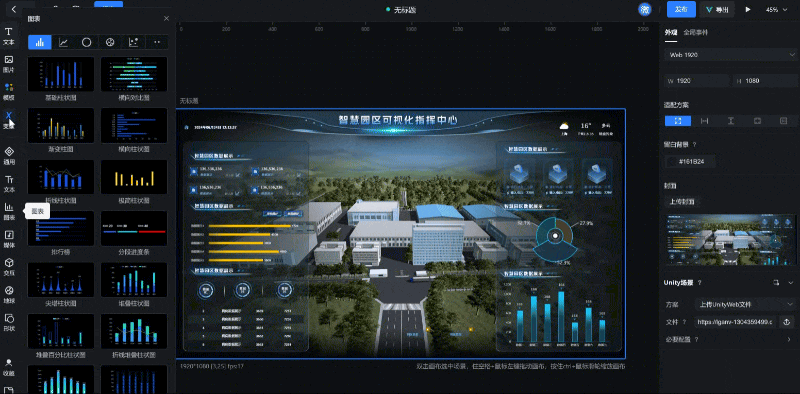Select the height-fit adaptation mode
800x394 pixels.
(x=731, y=121)
